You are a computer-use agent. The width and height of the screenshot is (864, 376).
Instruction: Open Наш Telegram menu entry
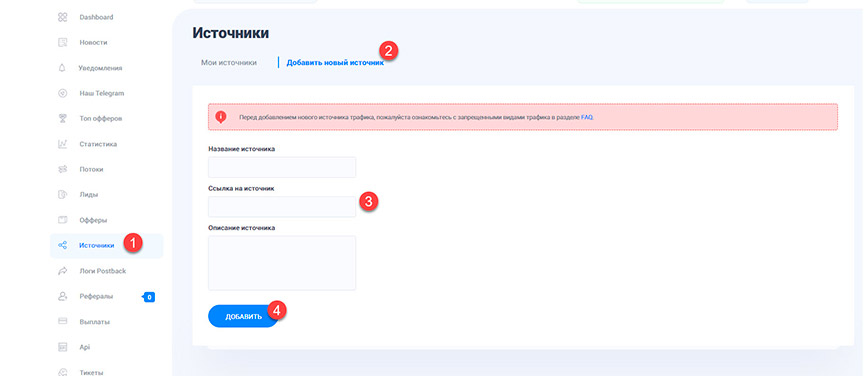[x=102, y=93]
